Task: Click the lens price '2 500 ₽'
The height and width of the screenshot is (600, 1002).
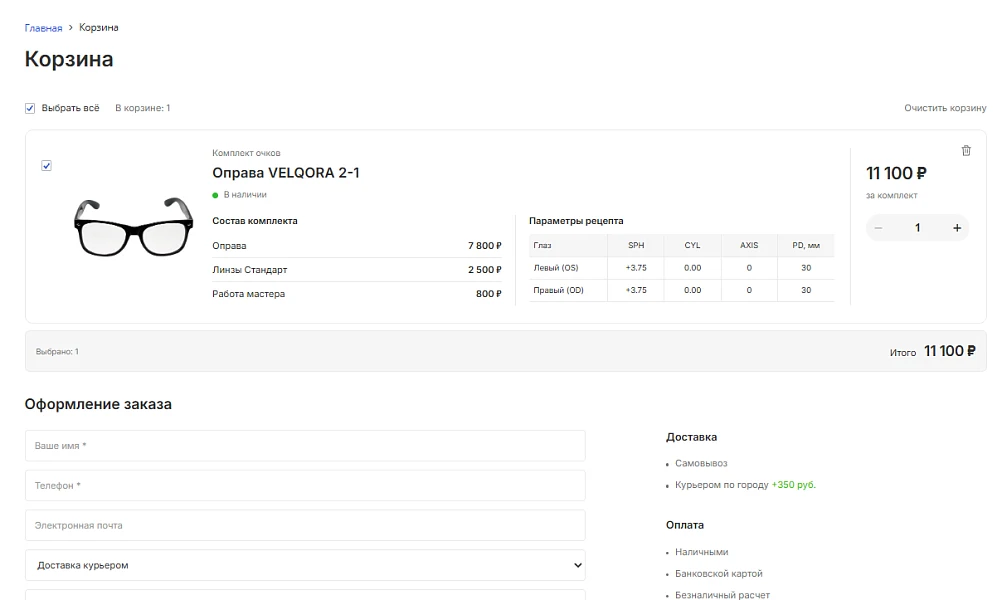Action: click(x=484, y=270)
